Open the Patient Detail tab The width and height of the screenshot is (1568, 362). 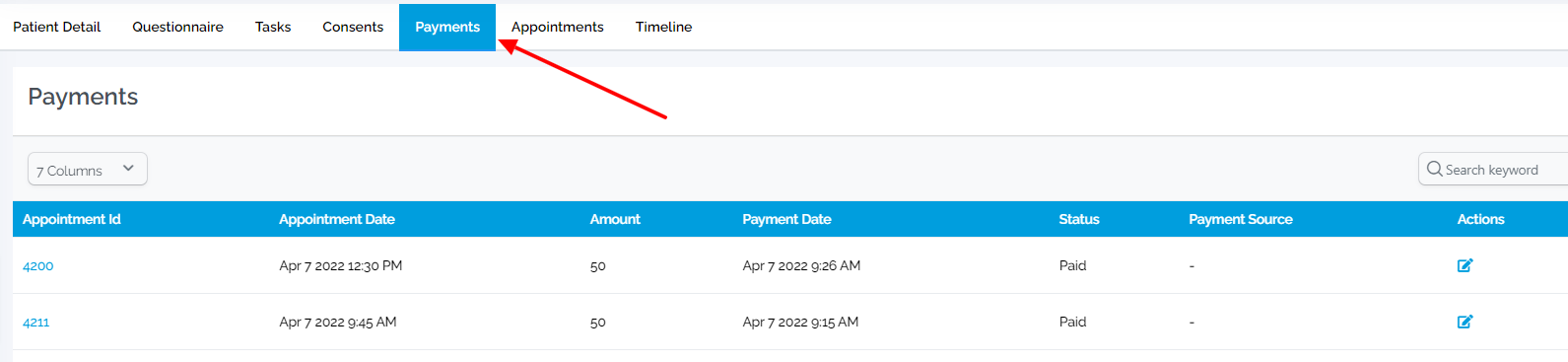click(56, 27)
